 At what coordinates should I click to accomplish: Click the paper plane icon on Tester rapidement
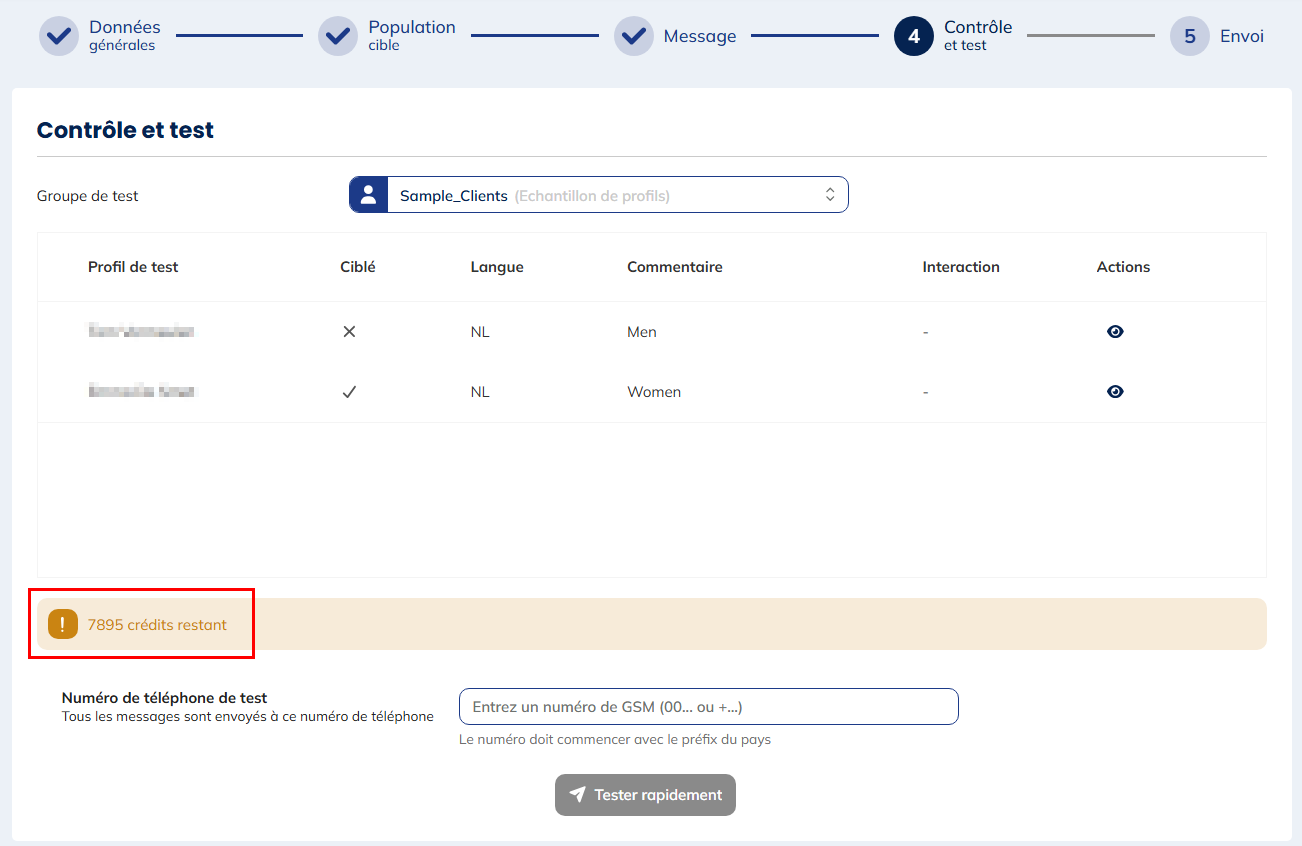577,795
